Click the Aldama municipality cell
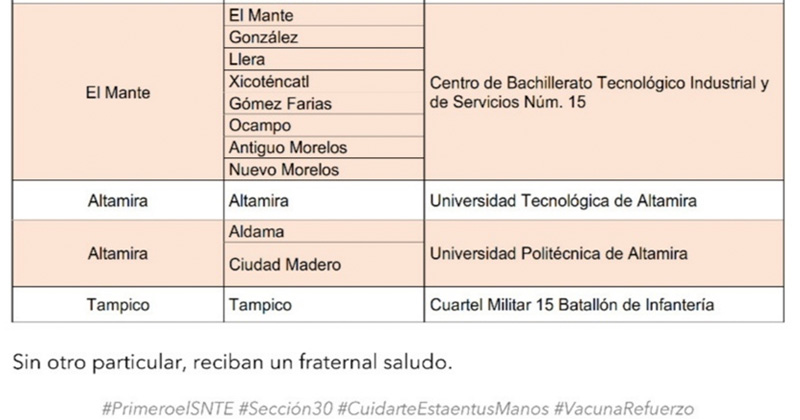 258,232
